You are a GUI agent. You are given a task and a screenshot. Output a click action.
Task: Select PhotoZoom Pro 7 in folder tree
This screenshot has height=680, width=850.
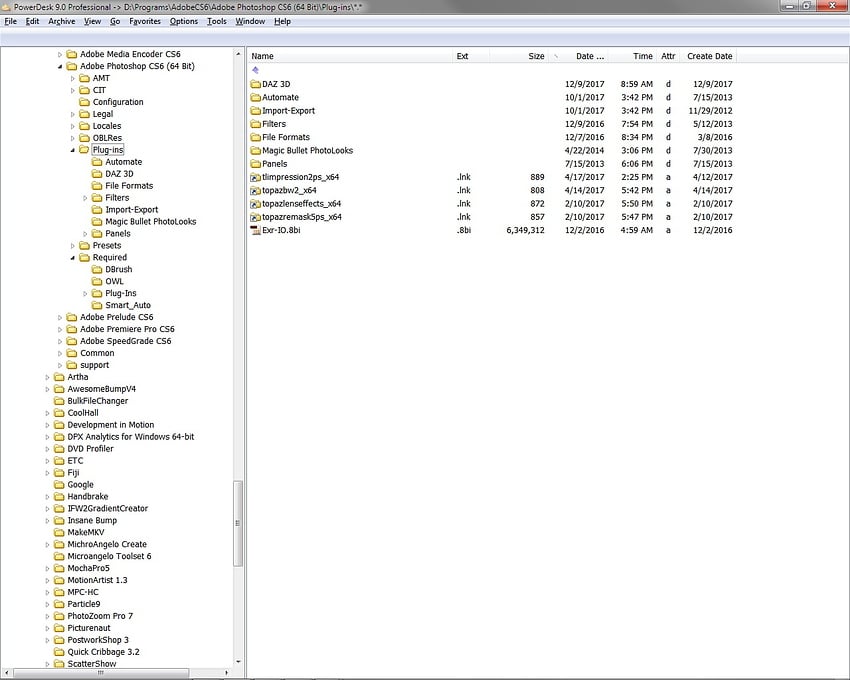(x=100, y=616)
